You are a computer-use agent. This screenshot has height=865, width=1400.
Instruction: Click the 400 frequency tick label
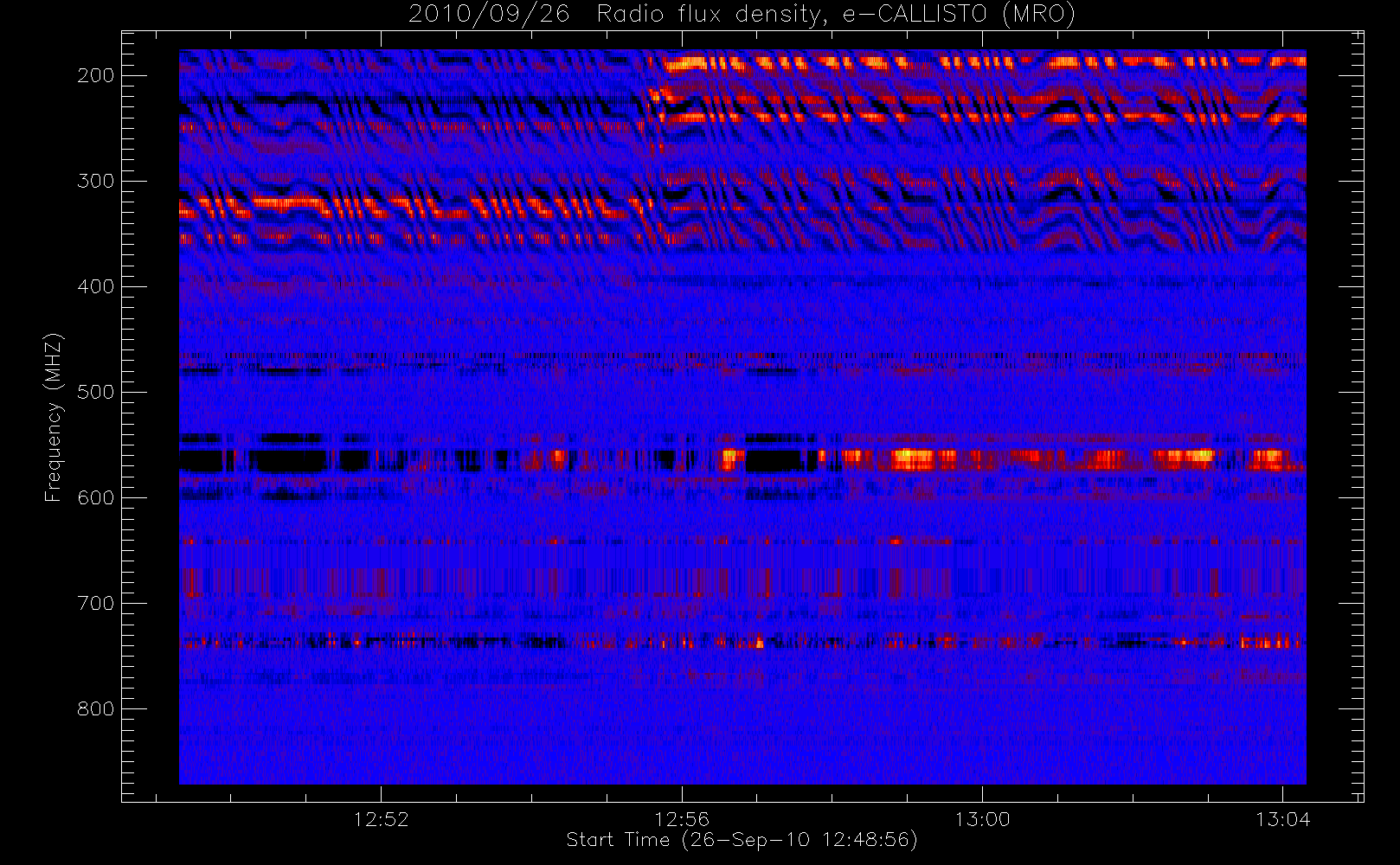(x=96, y=286)
